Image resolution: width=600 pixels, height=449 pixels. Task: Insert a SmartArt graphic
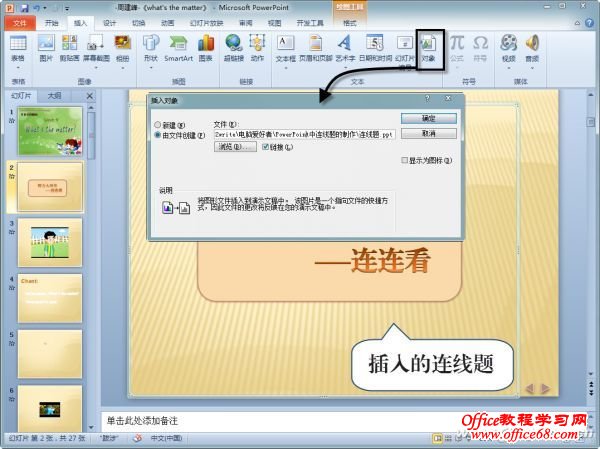(178, 47)
